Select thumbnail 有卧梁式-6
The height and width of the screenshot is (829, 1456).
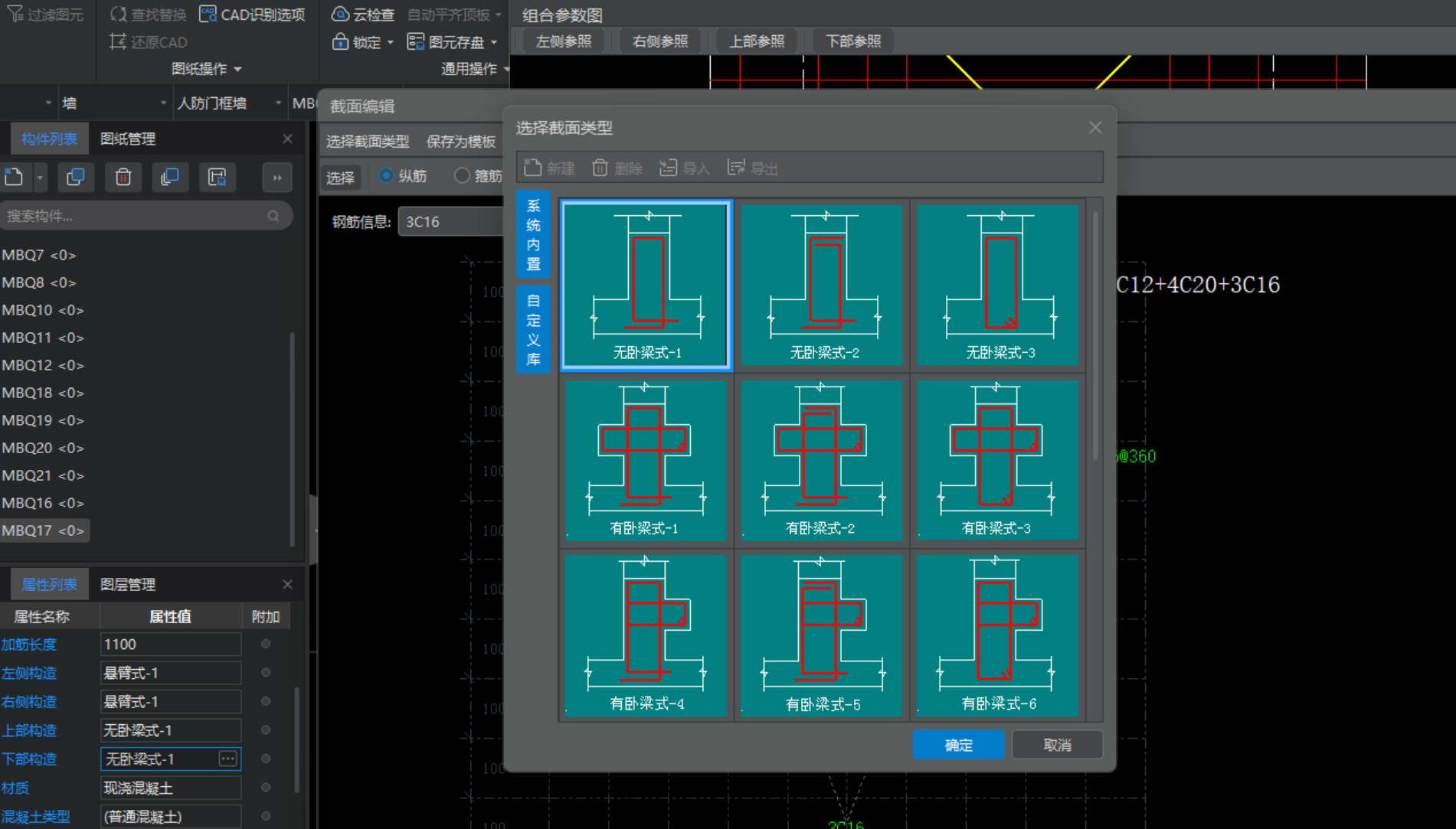point(998,635)
